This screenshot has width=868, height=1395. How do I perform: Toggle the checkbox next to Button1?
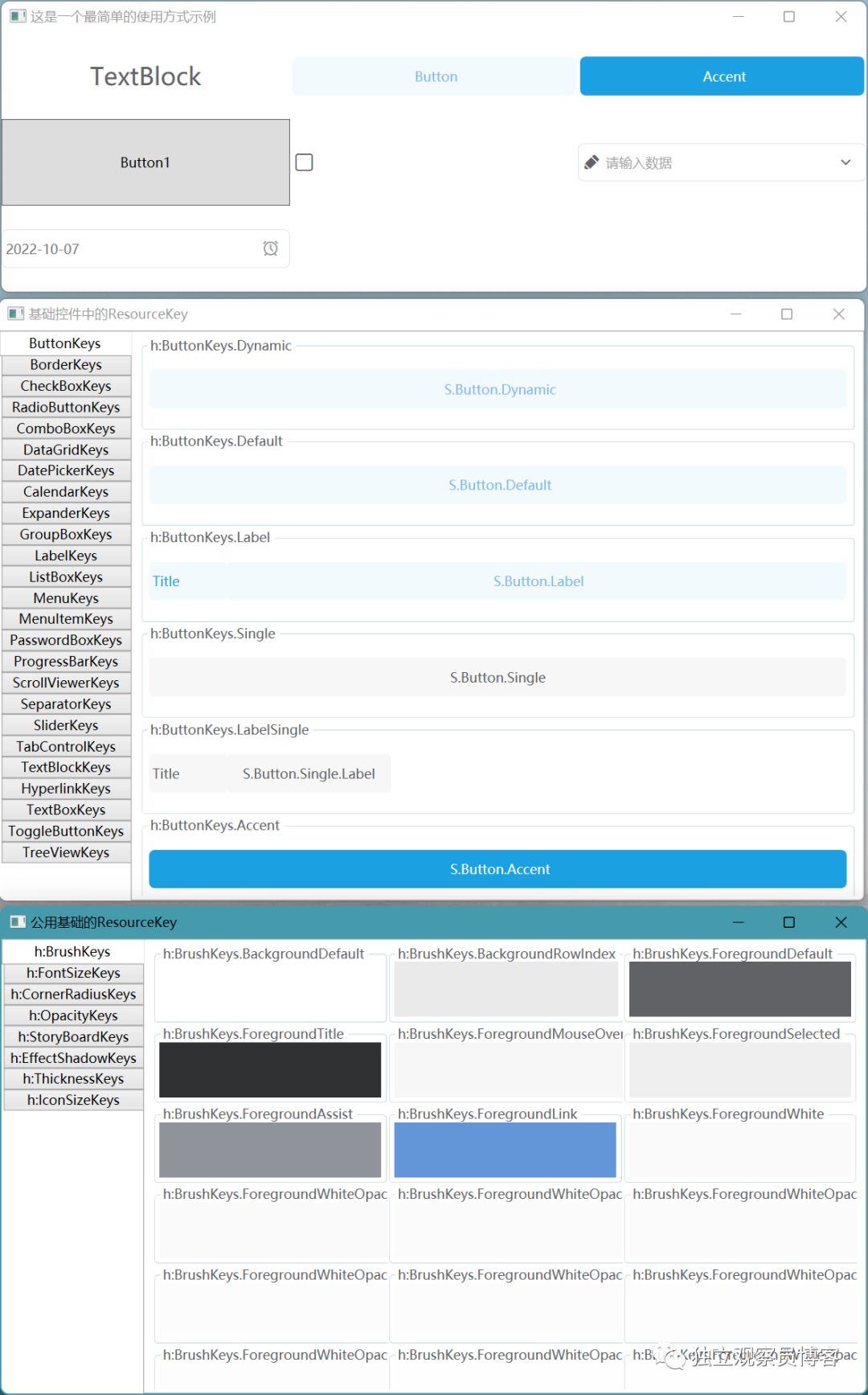[x=305, y=162]
